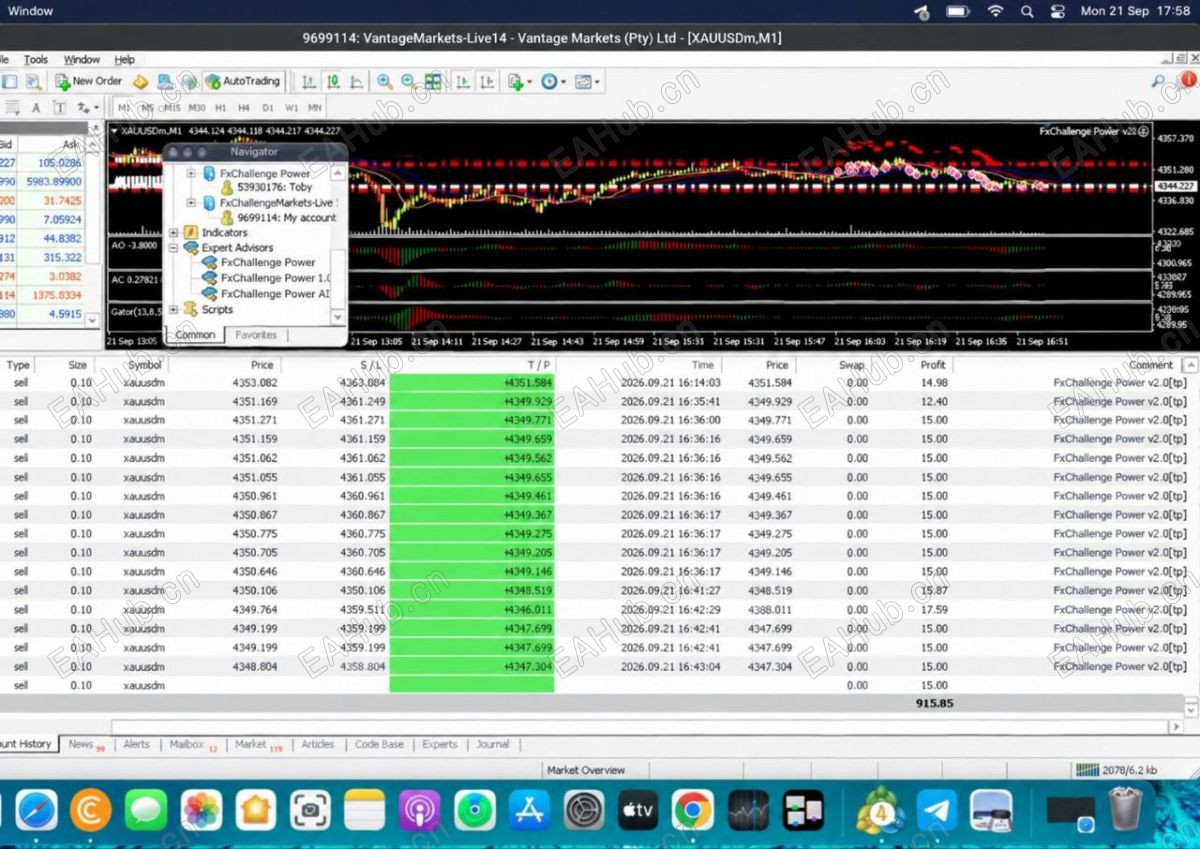This screenshot has width=1200, height=849.
Task: Click the text box T tool
Action: click(x=59, y=108)
